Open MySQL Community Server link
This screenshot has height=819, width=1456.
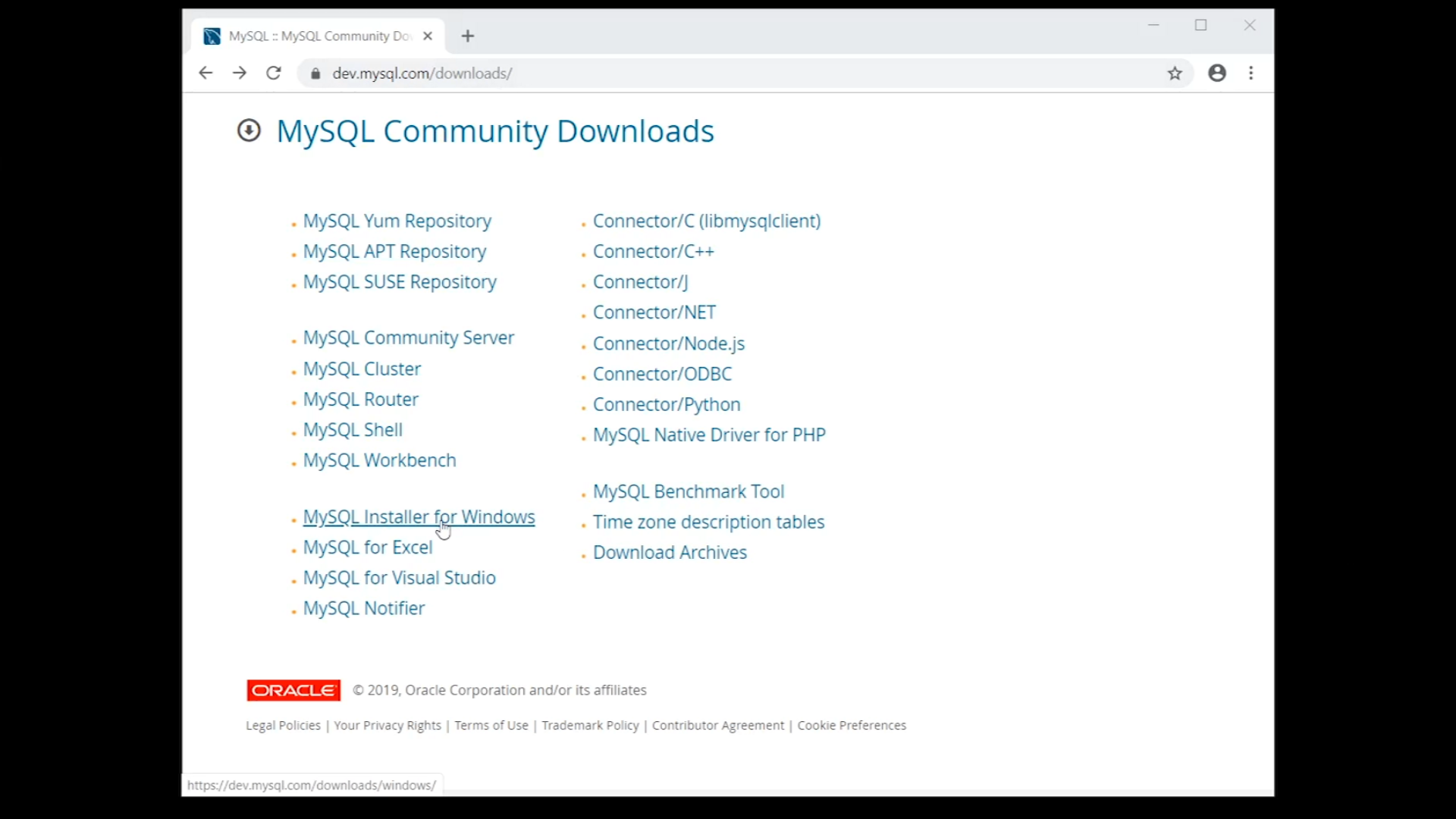point(408,338)
